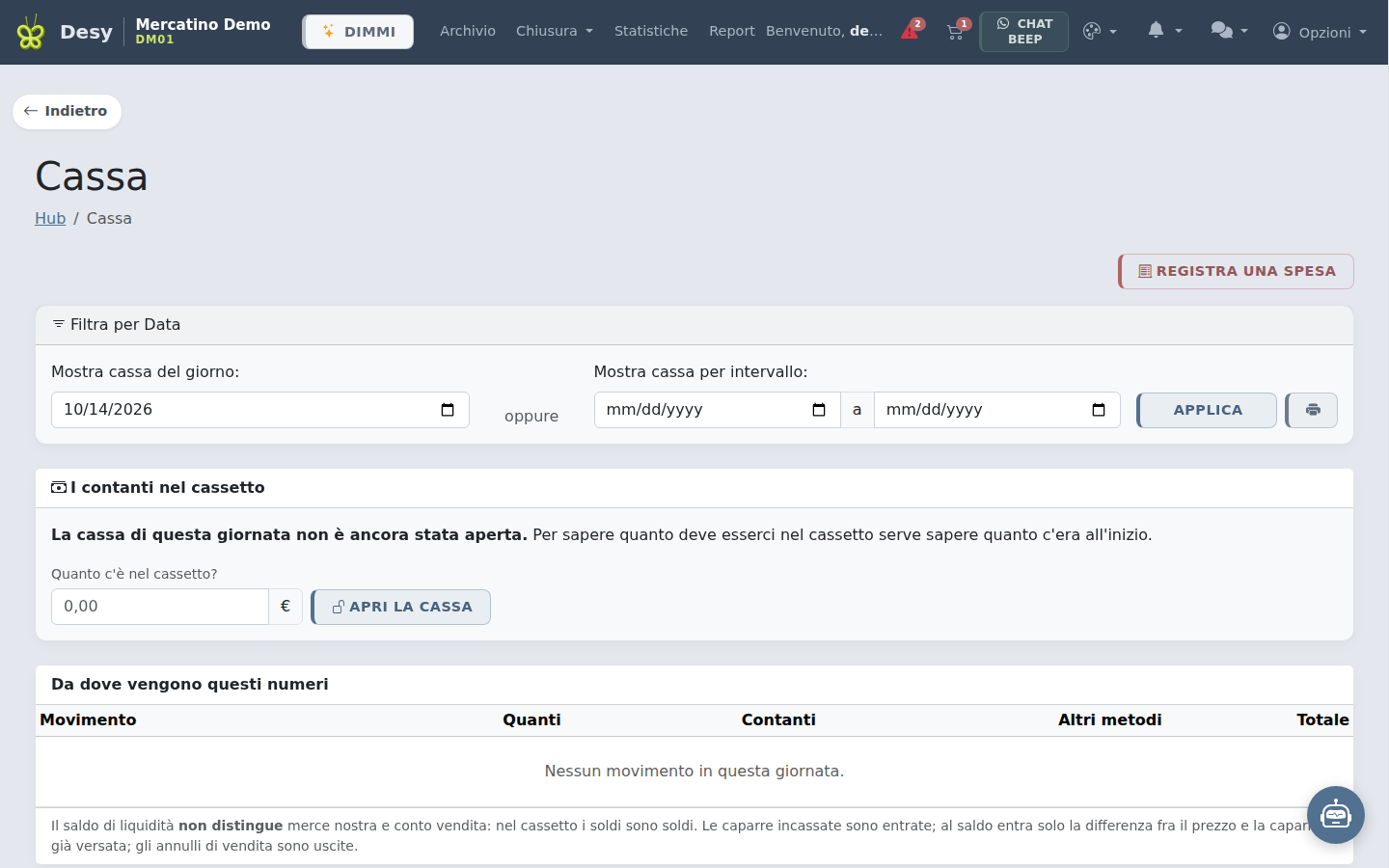This screenshot has width=1389, height=868.
Task: Open the chat bubbles messages dropdown
Action: click(1229, 31)
